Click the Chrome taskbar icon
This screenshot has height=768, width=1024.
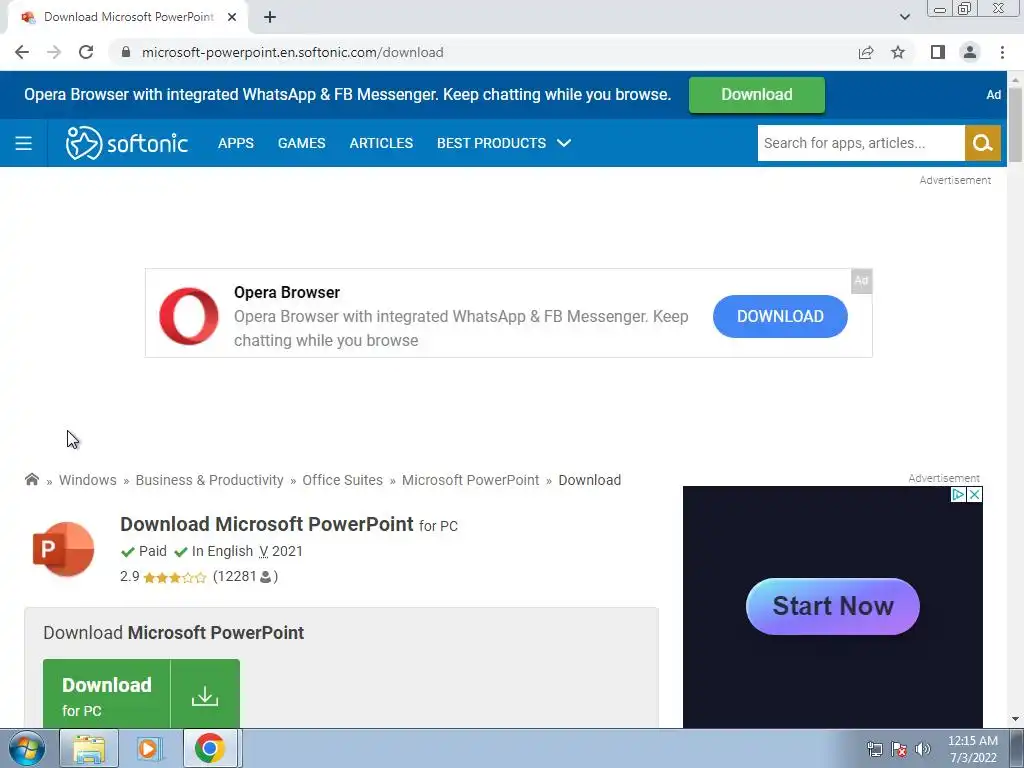coord(210,748)
